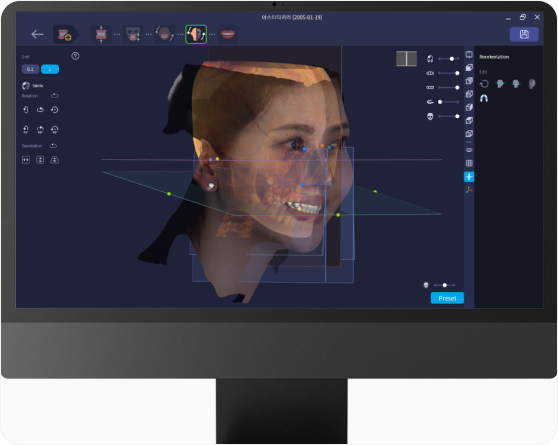
Task: Open the skull and teeth alignment step
Action: [x=133, y=35]
